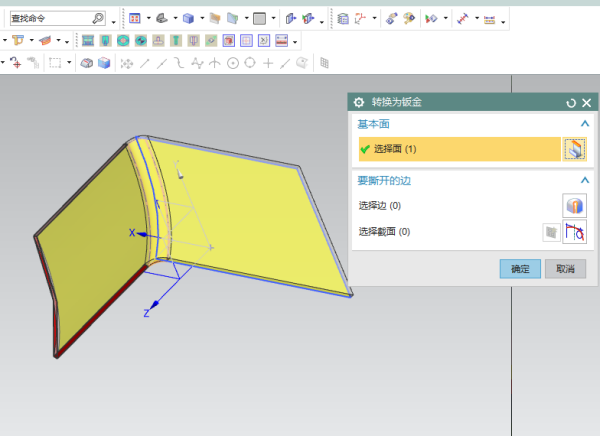The height and width of the screenshot is (436, 600).
Task: Close the 转换为钣金 dialog
Action: pyautogui.click(x=587, y=102)
